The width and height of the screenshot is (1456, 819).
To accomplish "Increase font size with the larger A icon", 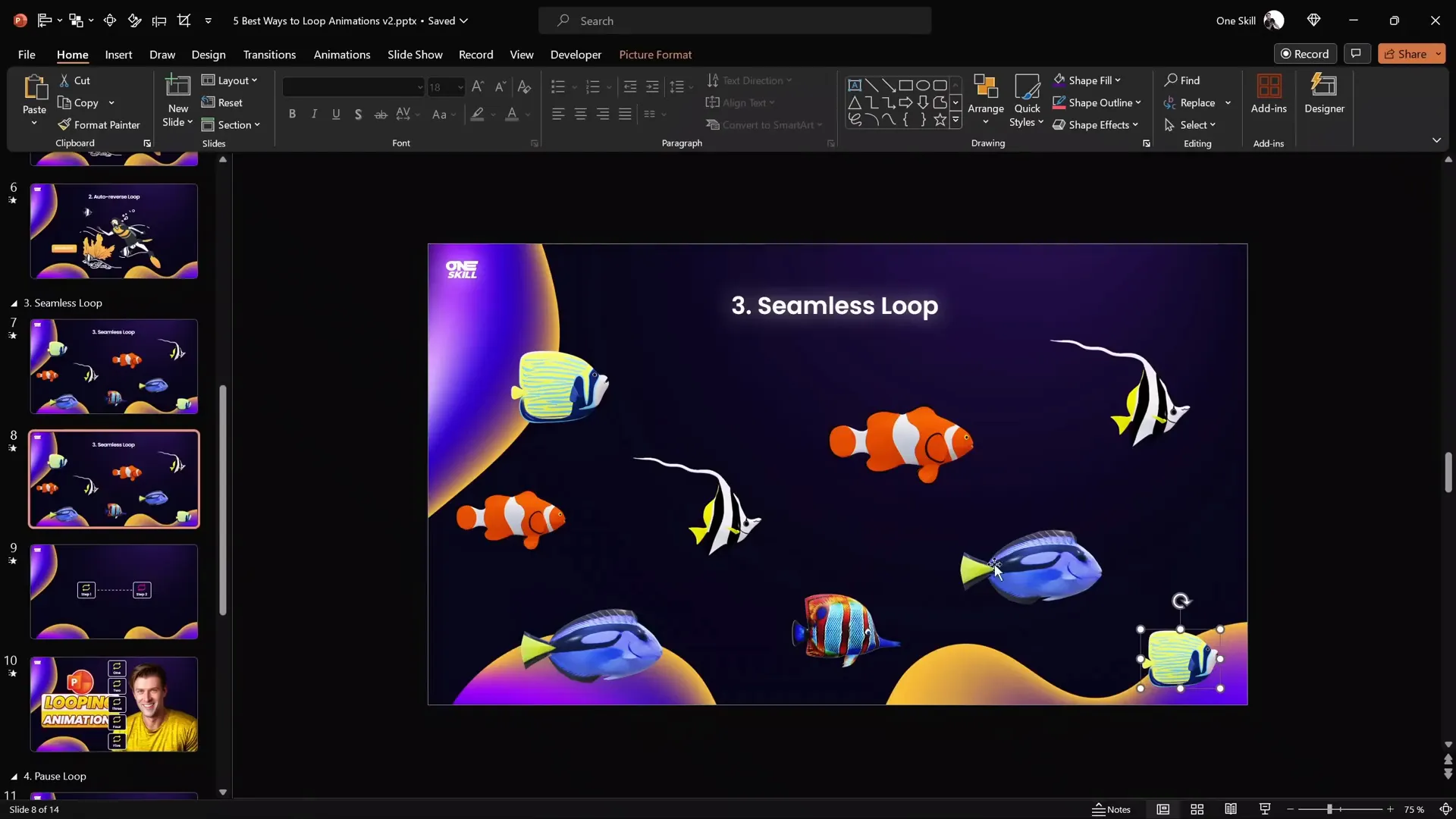I will (477, 87).
